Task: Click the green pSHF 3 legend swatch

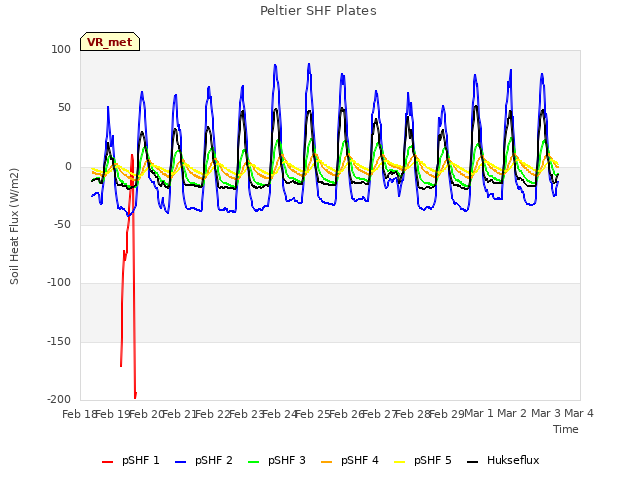Action: tap(253, 462)
